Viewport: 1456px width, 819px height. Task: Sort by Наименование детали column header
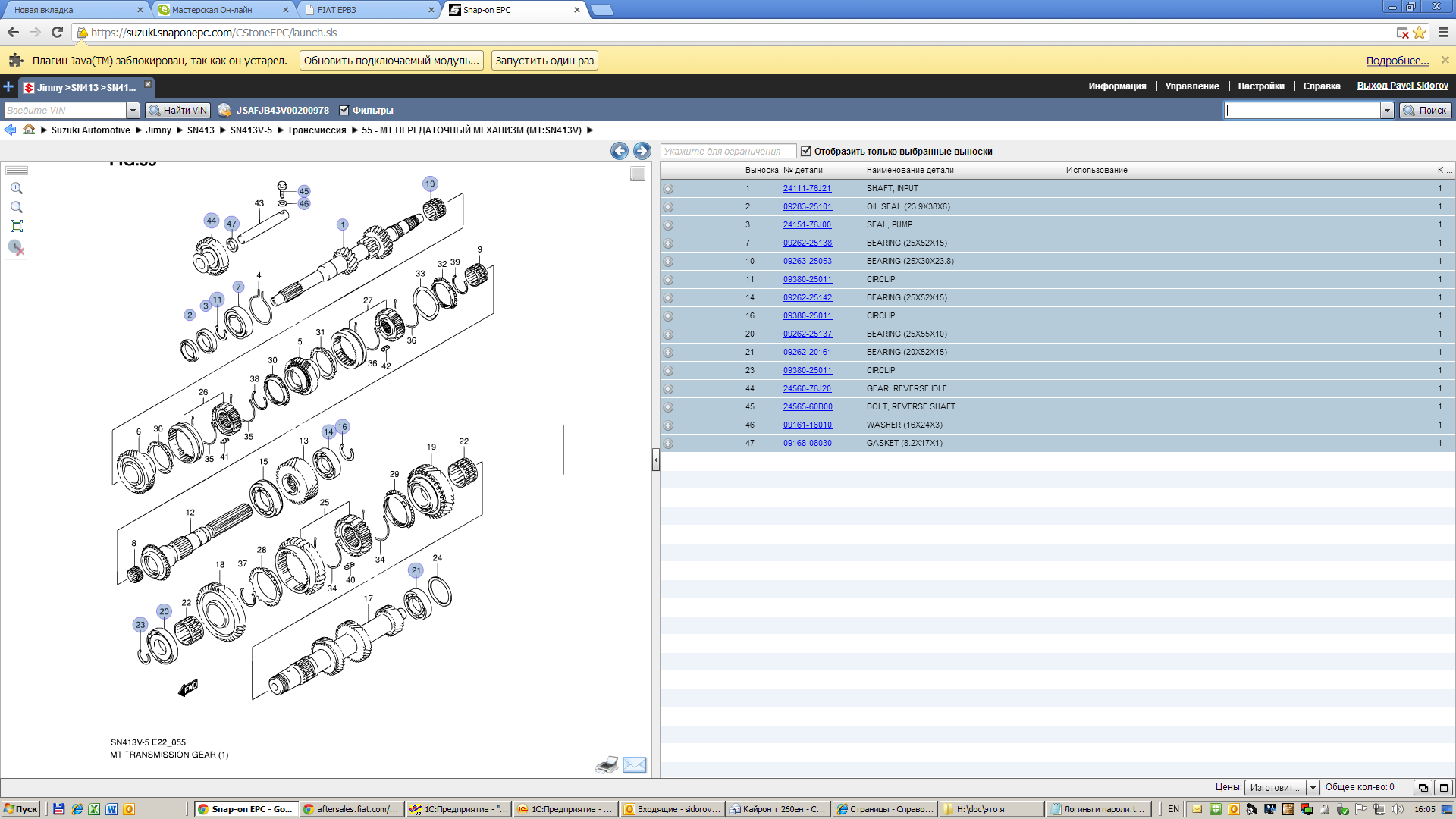point(910,171)
